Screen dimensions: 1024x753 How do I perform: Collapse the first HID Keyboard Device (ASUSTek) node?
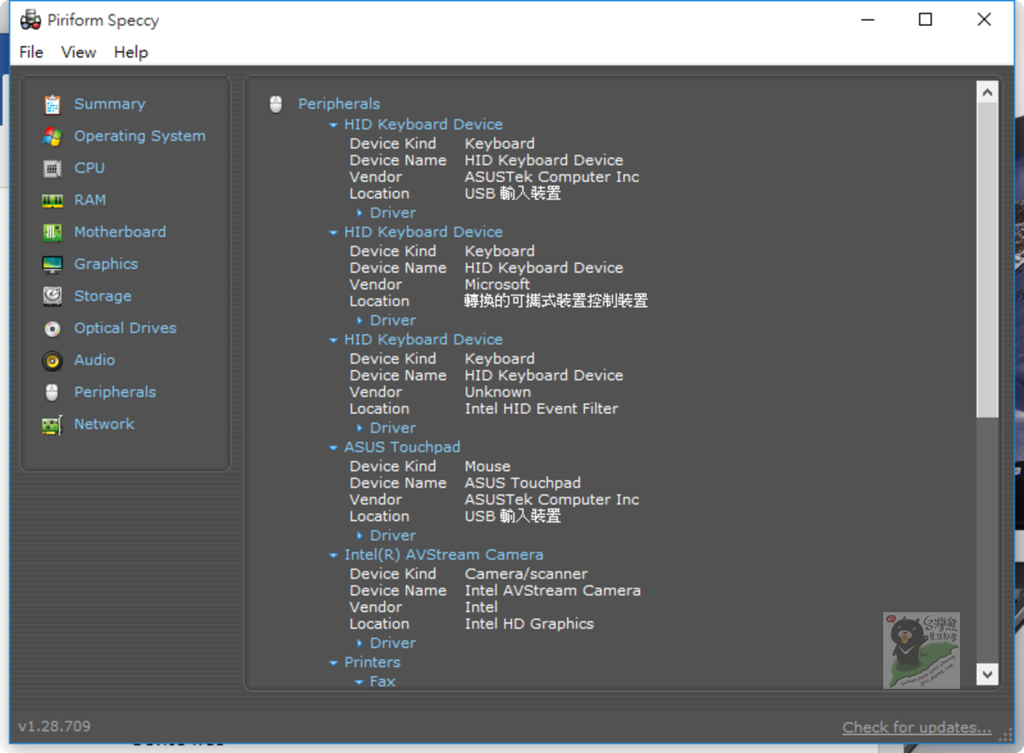333,125
